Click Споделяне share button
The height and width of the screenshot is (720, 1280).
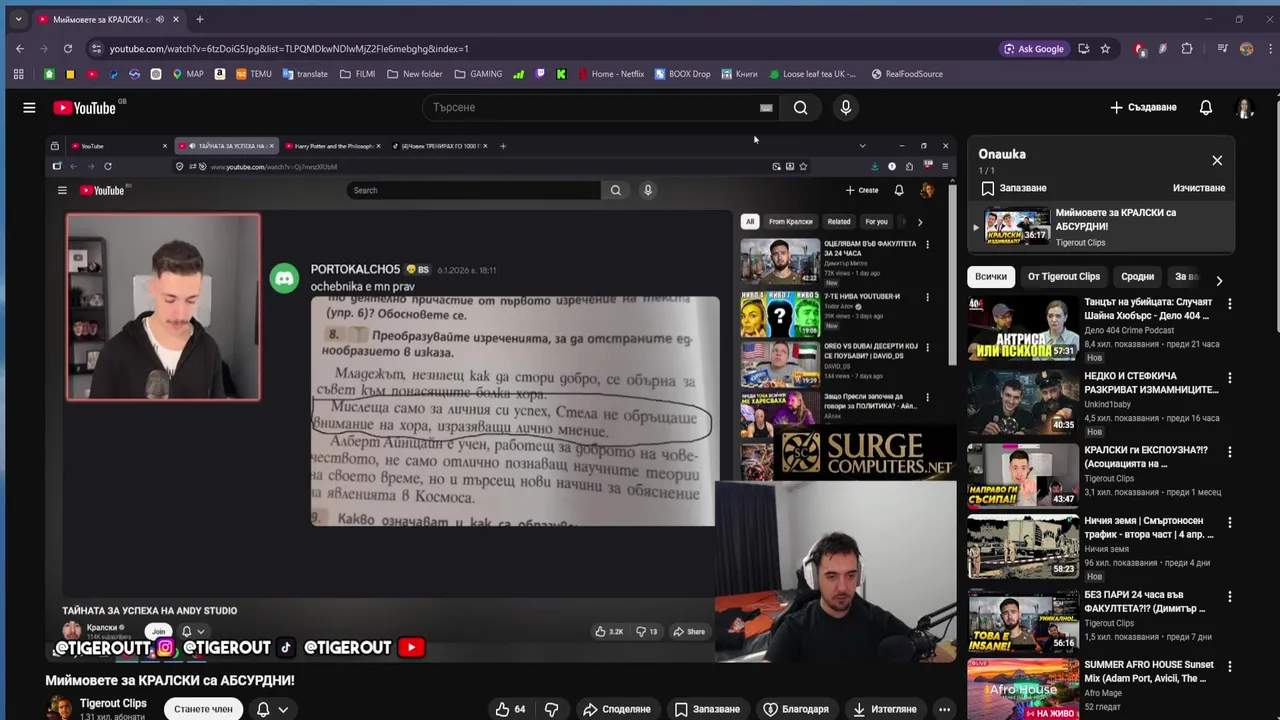(617, 709)
